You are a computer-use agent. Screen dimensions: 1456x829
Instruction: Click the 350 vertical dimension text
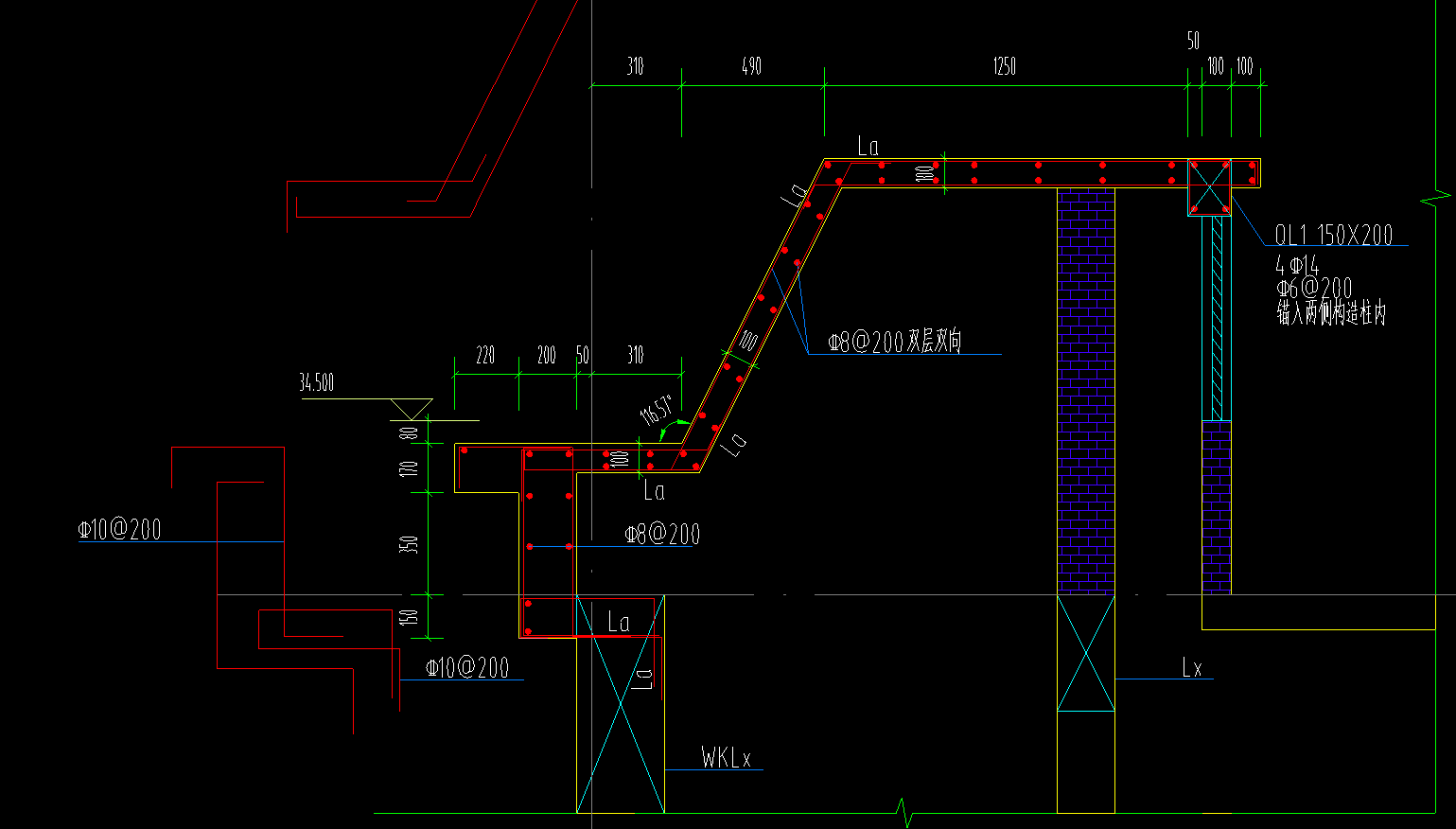tap(409, 545)
